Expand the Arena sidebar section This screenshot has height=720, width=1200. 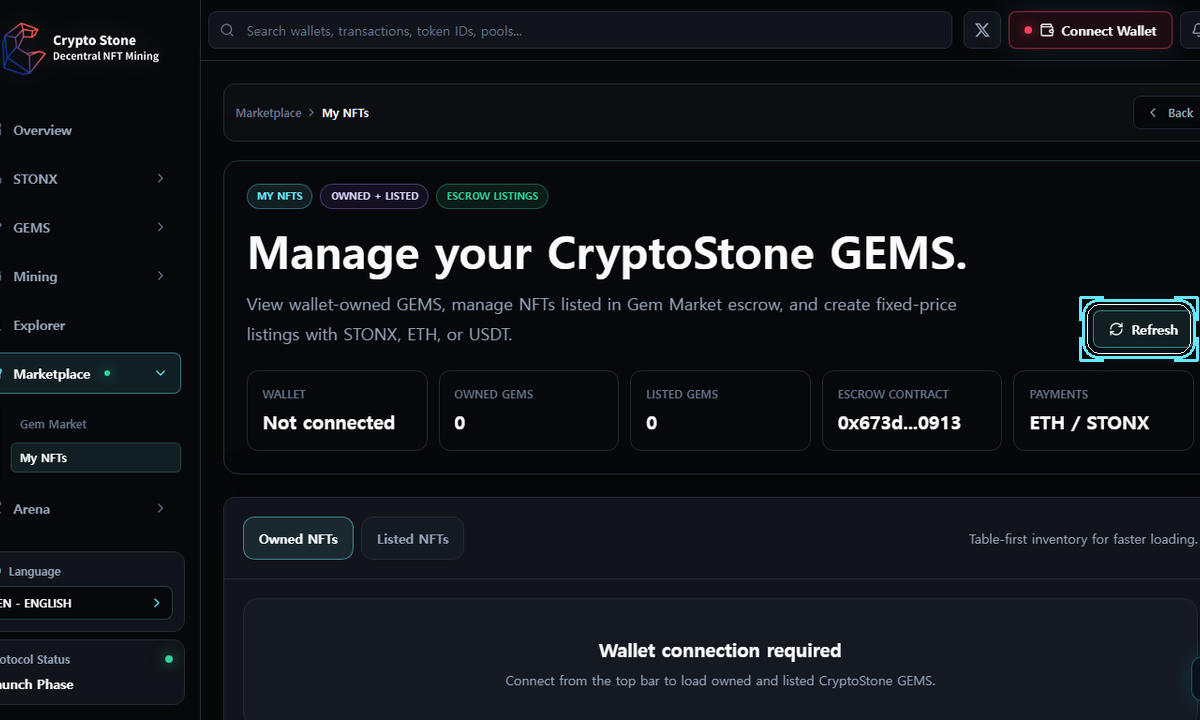(90, 509)
